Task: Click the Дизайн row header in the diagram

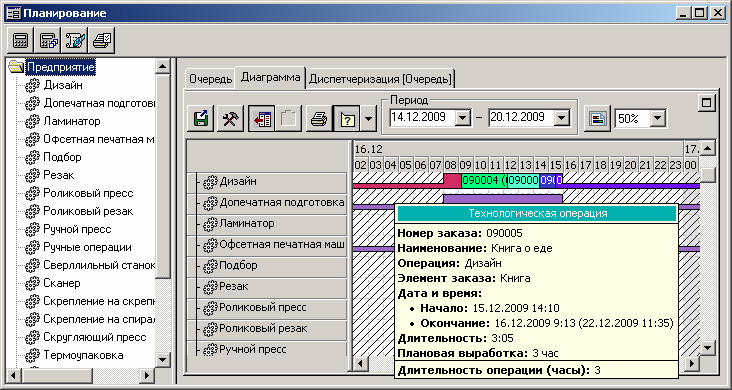Action: 267,182
